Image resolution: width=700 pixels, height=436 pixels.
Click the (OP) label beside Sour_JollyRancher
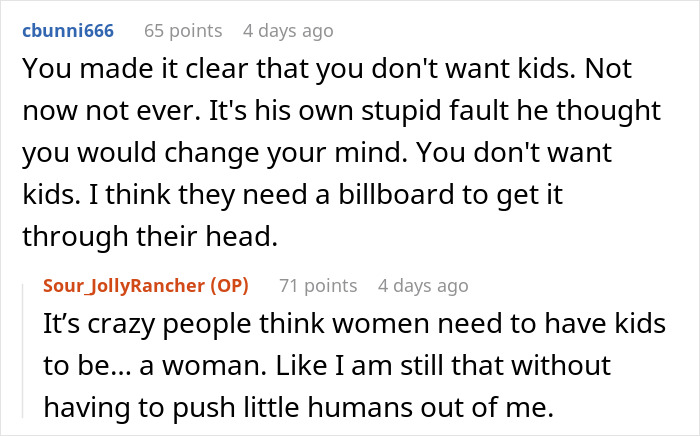[227, 286]
